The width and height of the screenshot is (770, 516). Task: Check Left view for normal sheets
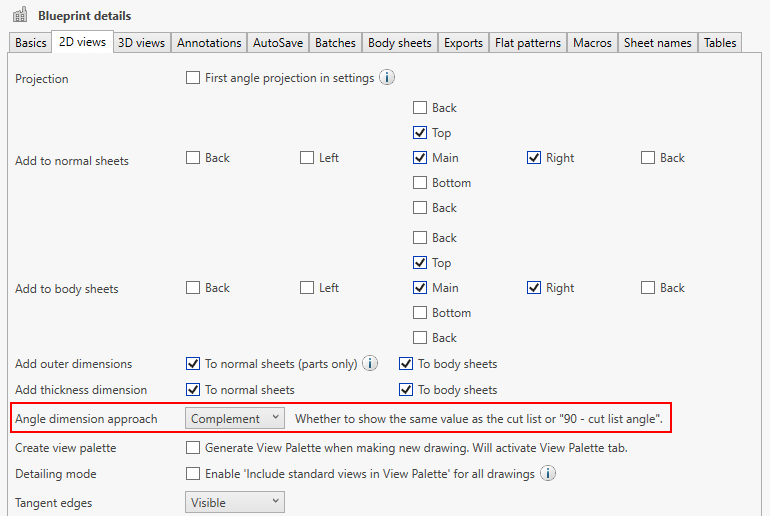307,158
